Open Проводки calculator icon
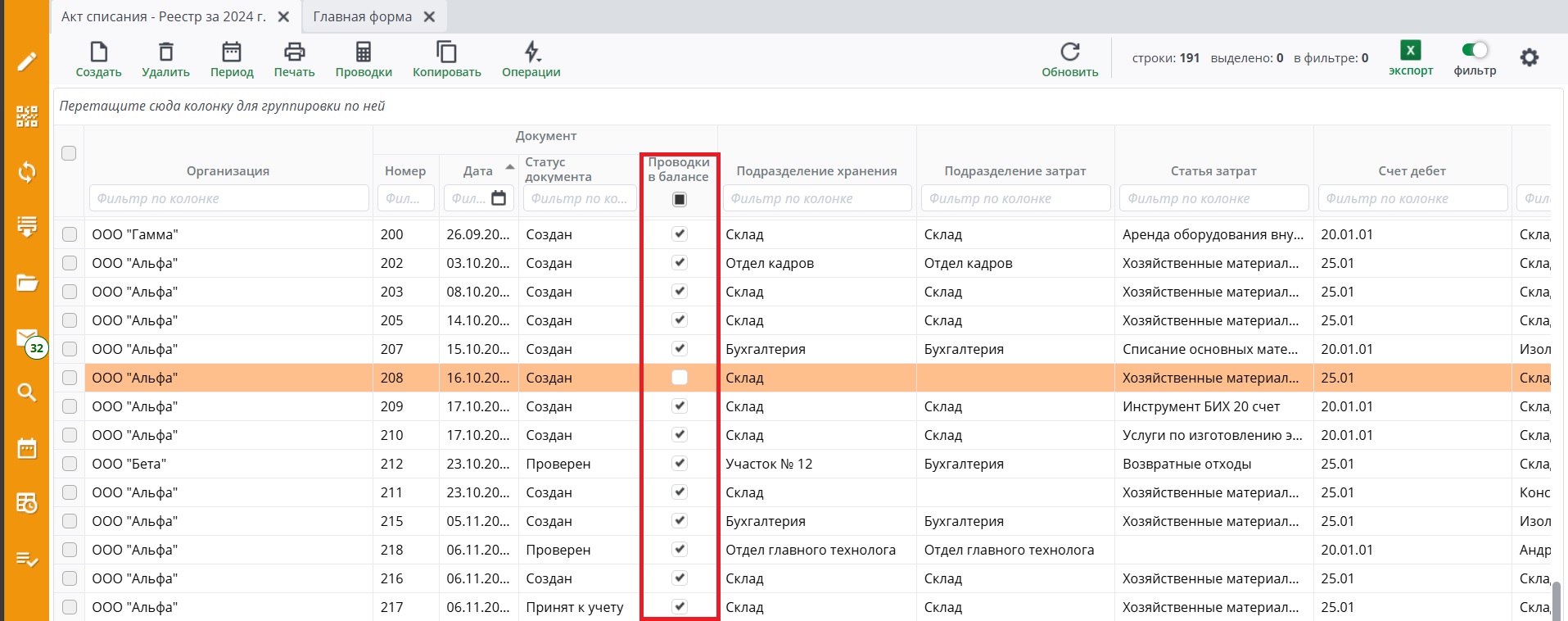The width and height of the screenshot is (1568, 621). point(364,52)
